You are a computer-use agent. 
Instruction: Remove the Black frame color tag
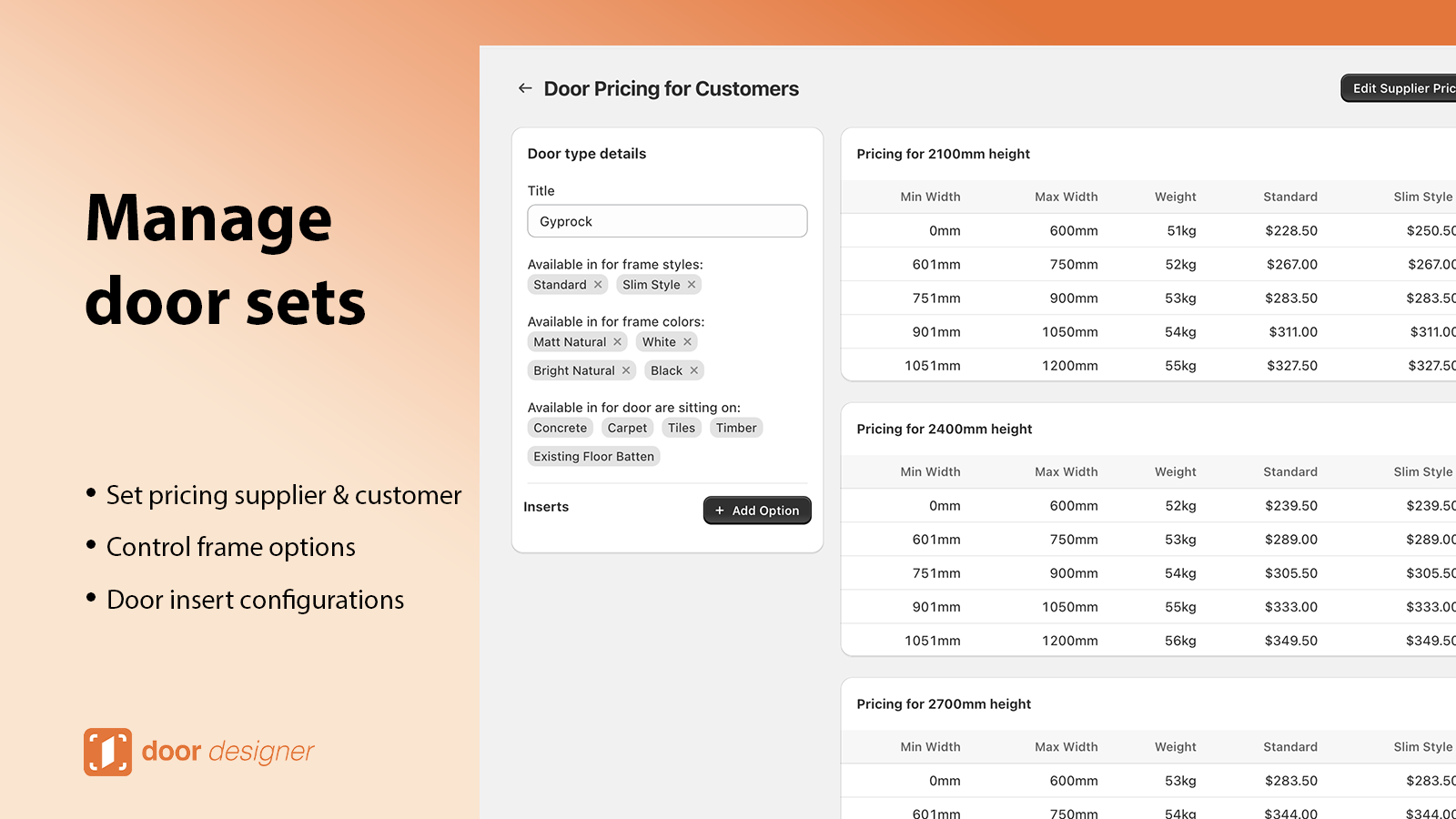(694, 370)
